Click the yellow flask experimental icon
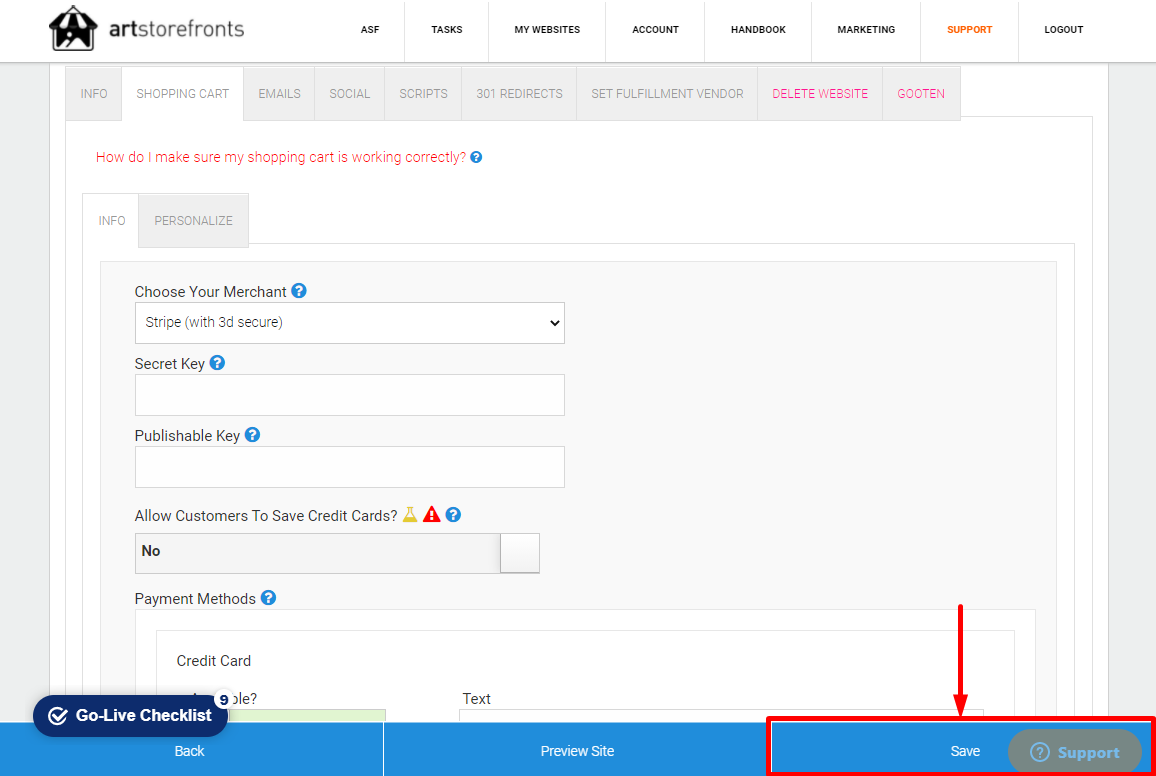The width and height of the screenshot is (1156, 776). [x=410, y=514]
